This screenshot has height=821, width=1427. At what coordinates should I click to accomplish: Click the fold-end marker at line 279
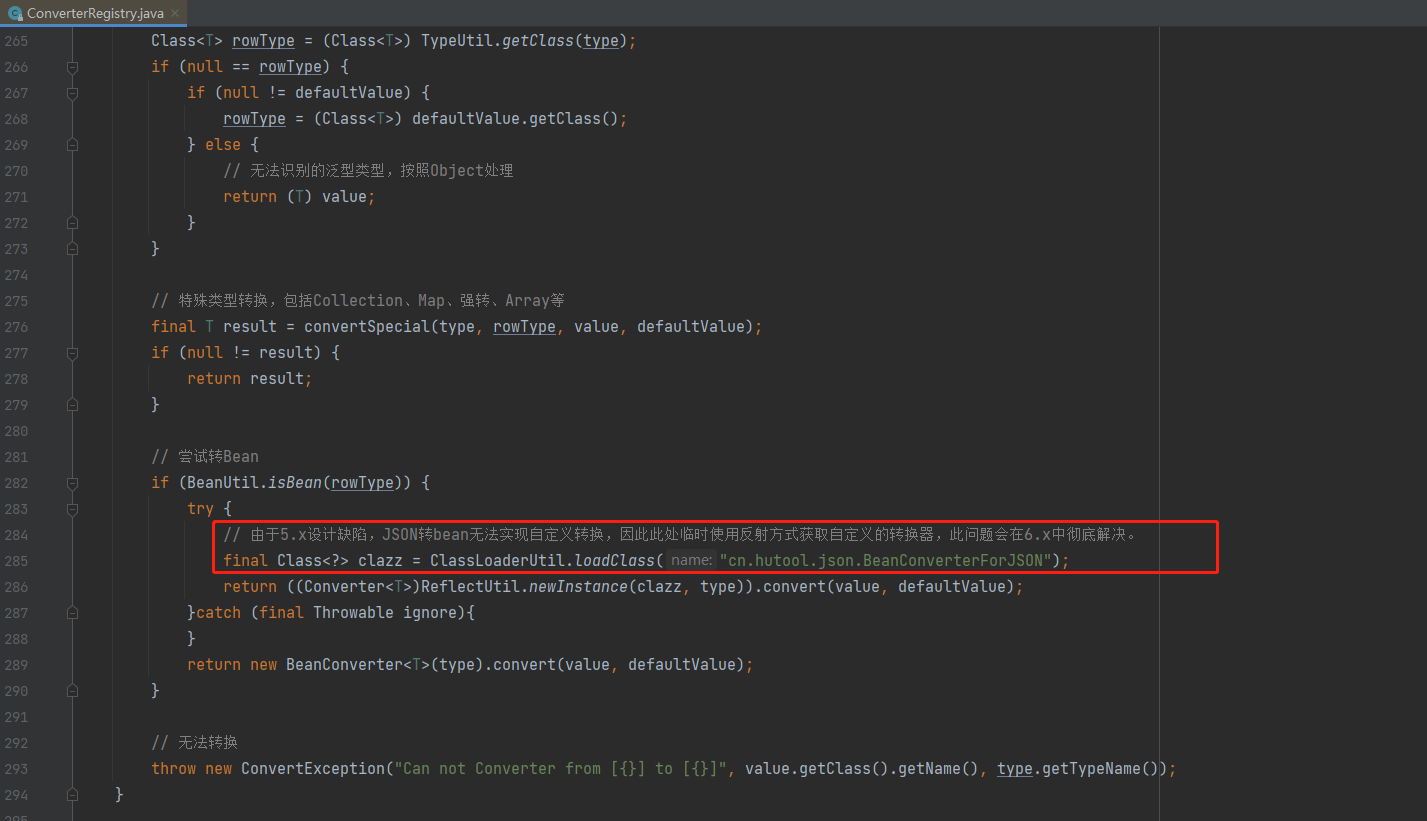pos(71,404)
